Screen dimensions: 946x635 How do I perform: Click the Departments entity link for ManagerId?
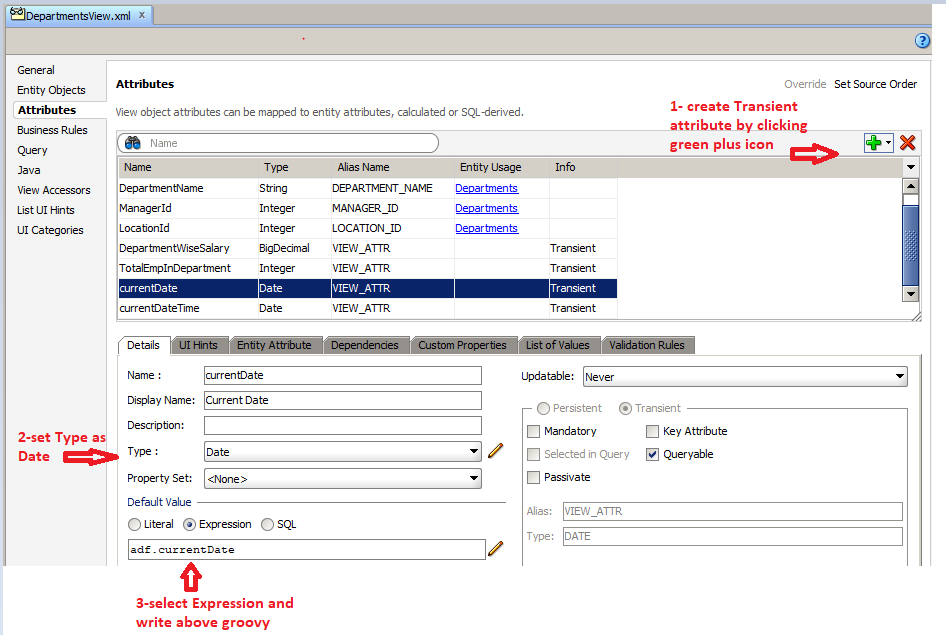click(x=486, y=208)
